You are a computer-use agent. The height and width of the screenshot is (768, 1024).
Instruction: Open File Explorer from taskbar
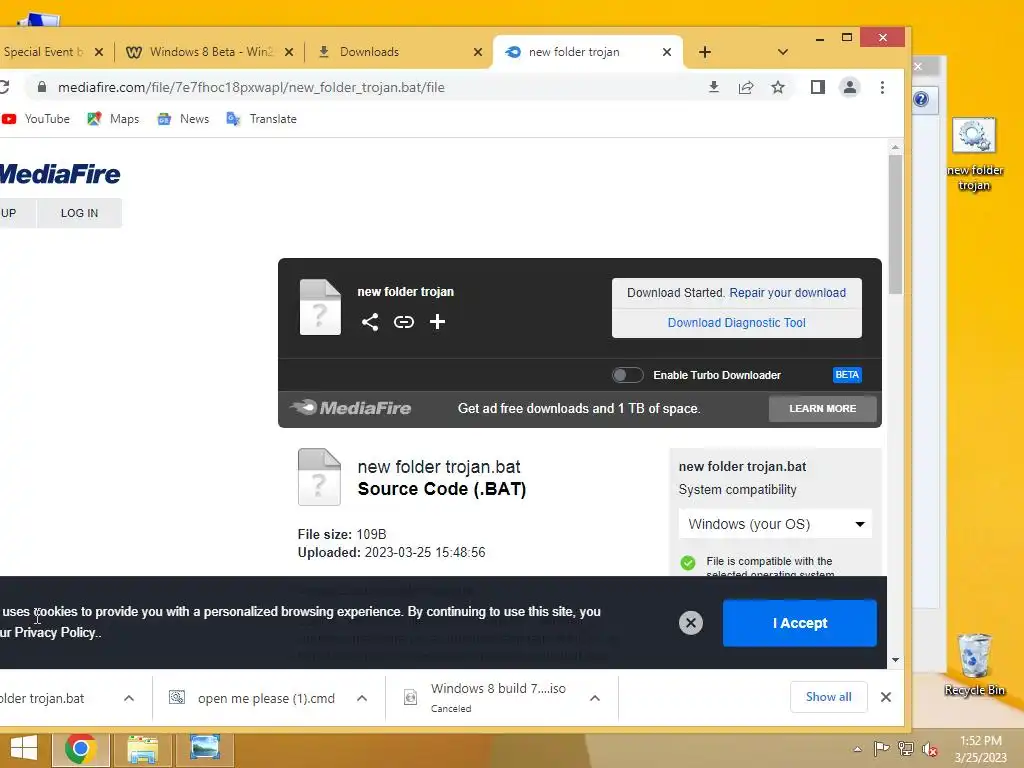[142, 749]
